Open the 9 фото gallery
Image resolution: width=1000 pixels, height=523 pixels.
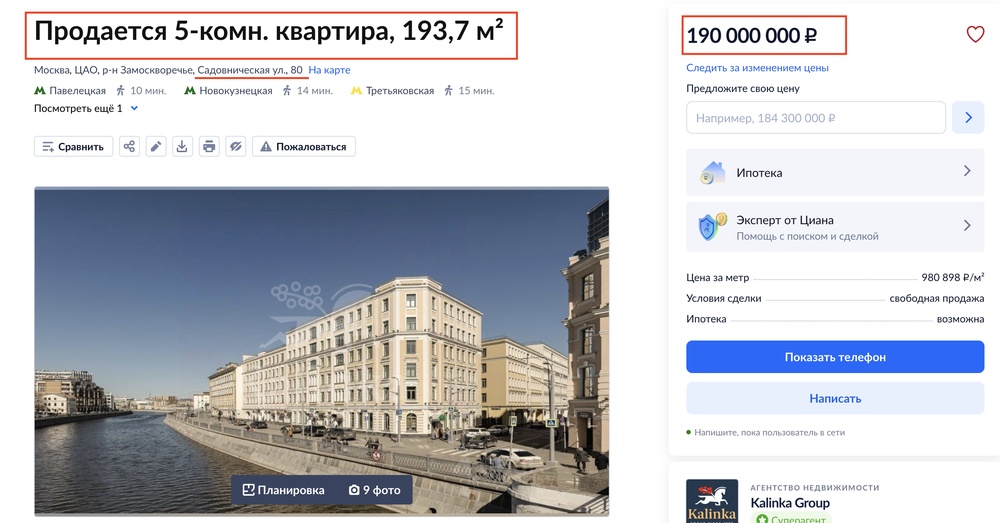374,490
